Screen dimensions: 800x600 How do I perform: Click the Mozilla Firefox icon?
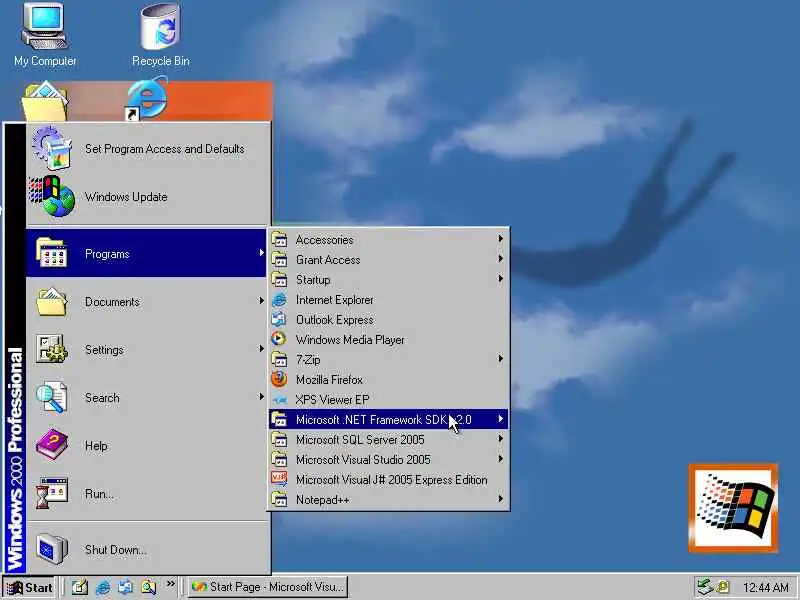pyautogui.click(x=279, y=379)
